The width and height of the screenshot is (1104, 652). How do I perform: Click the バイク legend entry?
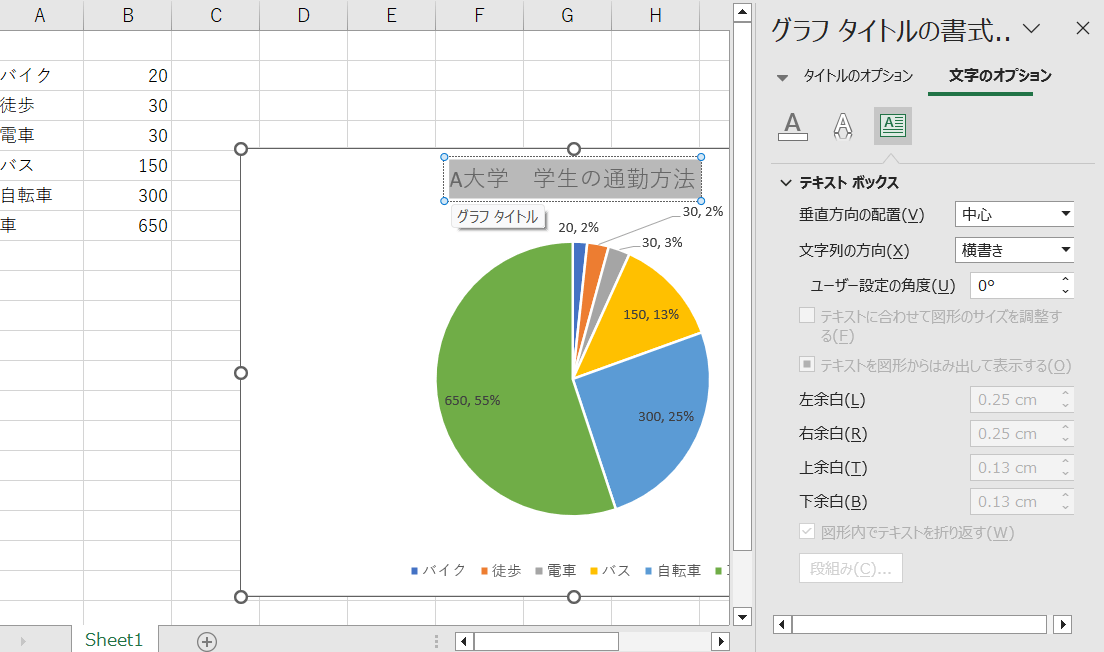[438, 570]
